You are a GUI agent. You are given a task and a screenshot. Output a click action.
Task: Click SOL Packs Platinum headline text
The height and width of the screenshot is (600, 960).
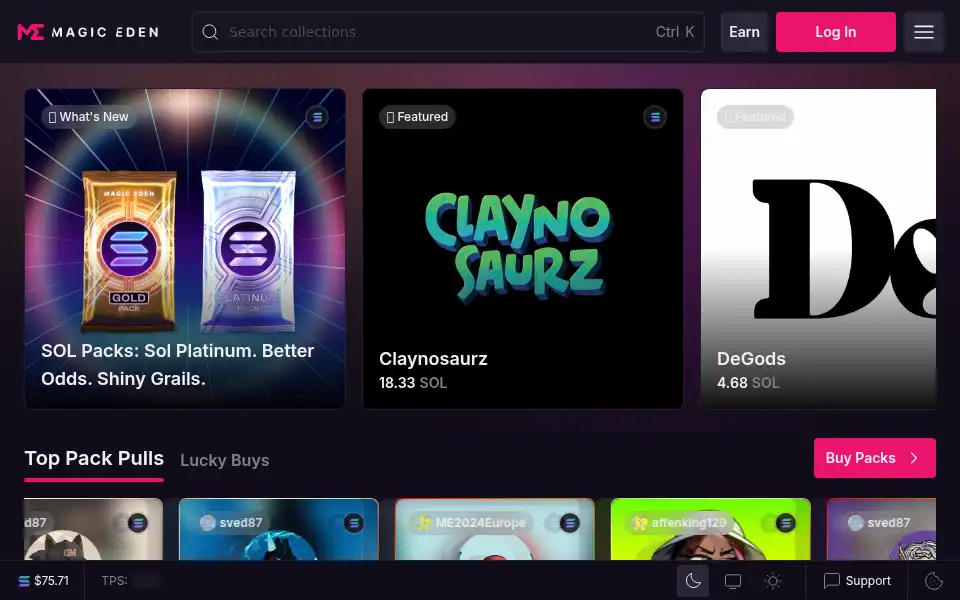pos(178,365)
